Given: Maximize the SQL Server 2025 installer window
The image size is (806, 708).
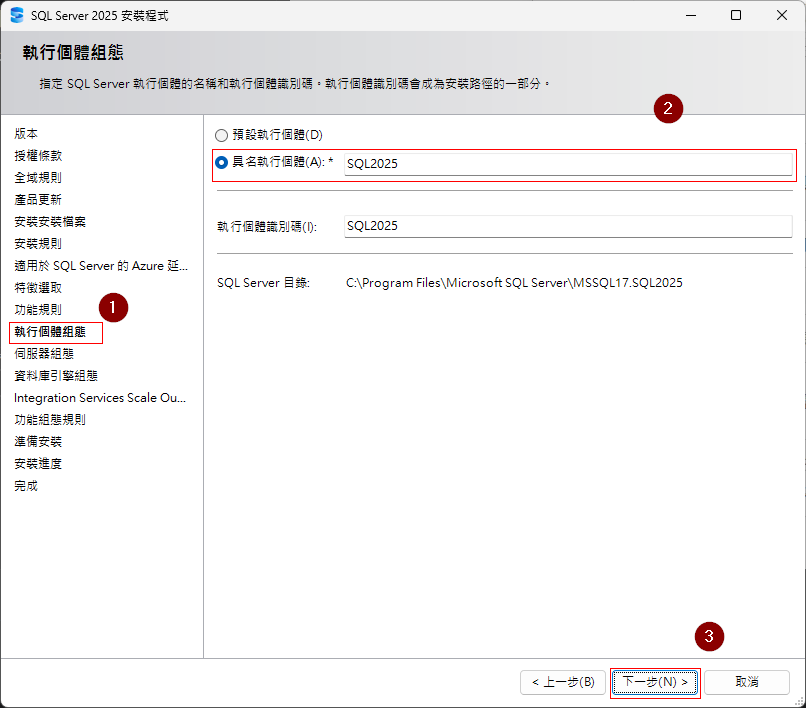Looking at the screenshot, I should tap(736, 15).
